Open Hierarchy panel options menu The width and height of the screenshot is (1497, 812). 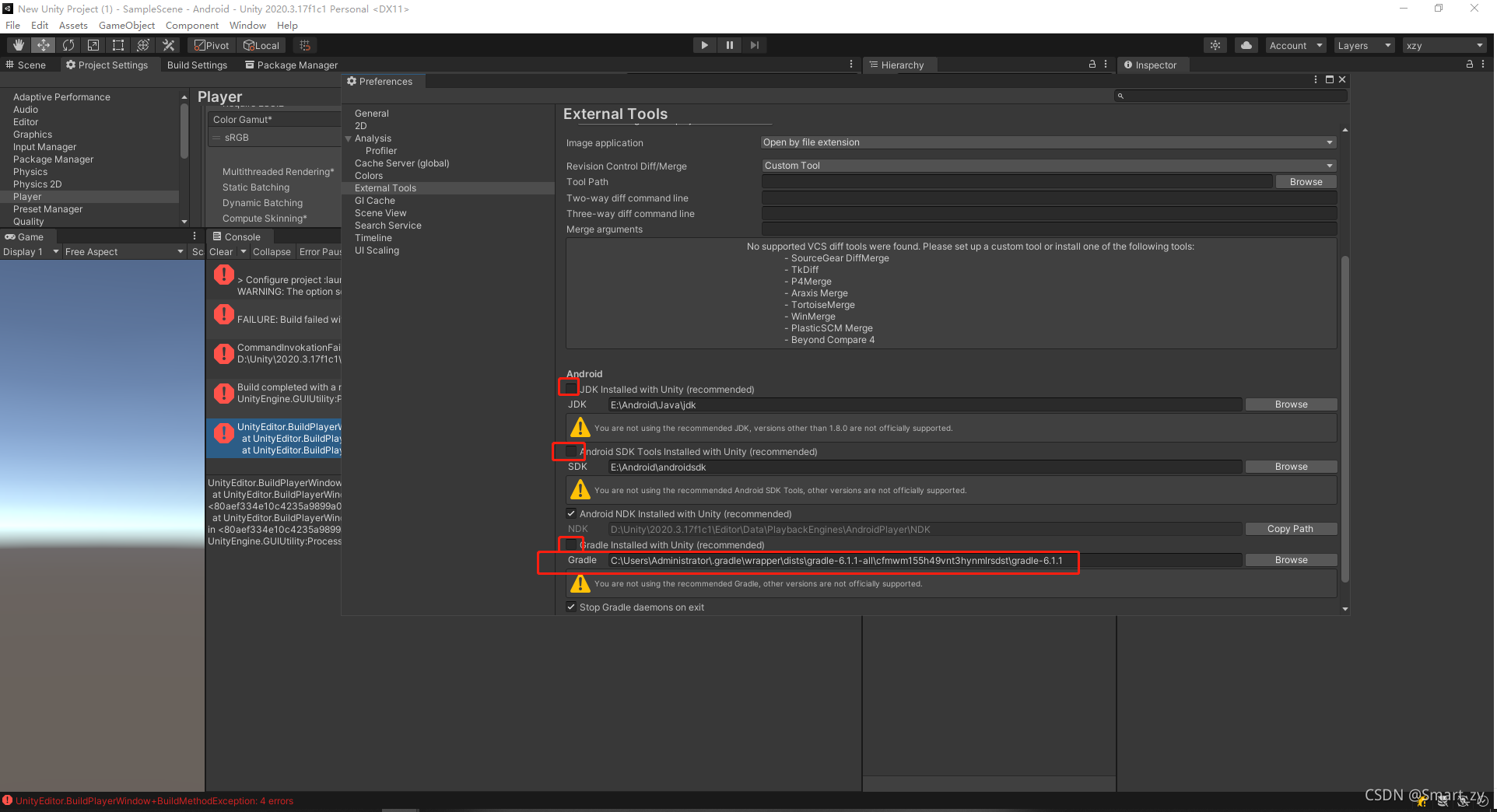coord(1106,65)
